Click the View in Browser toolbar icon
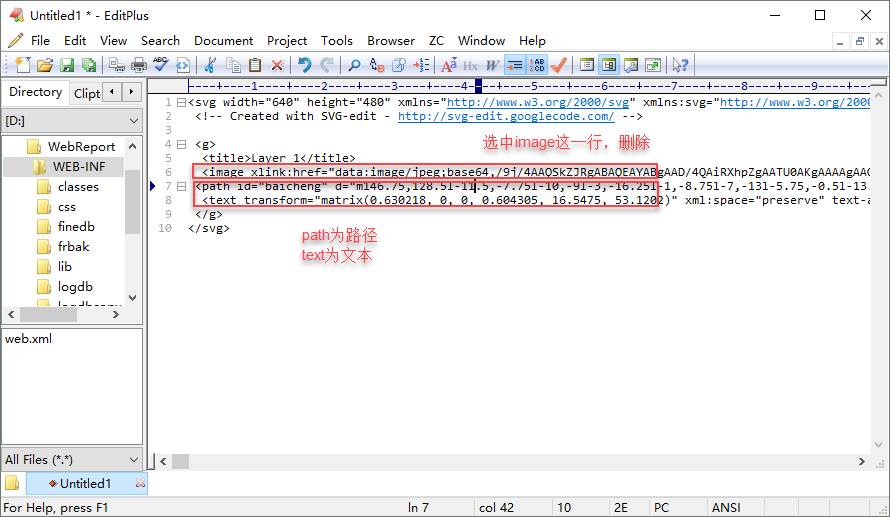Image resolution: width=890 pixels, height=517 pixels. coord(183,65)
